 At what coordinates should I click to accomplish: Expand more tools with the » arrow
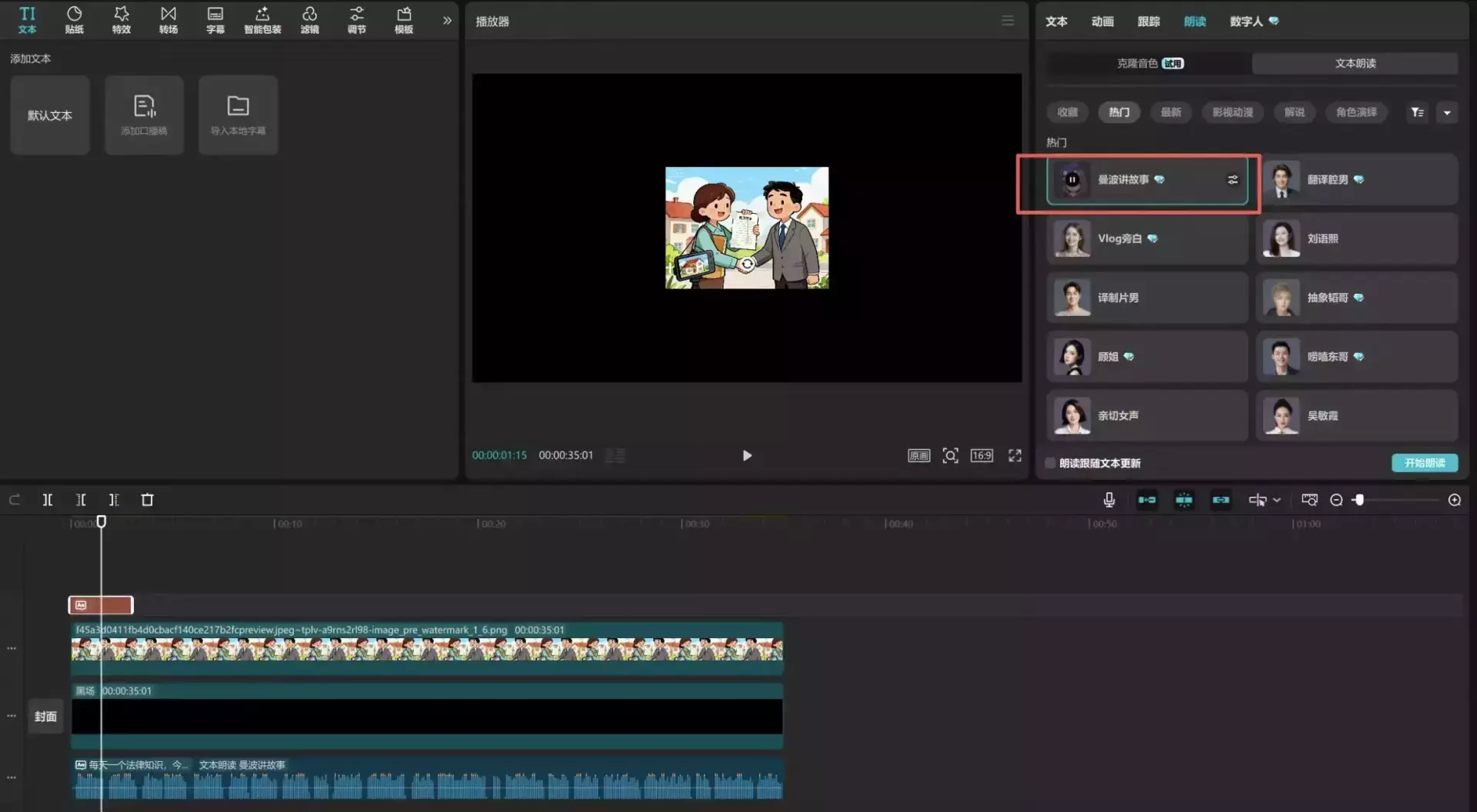(447, 21)
